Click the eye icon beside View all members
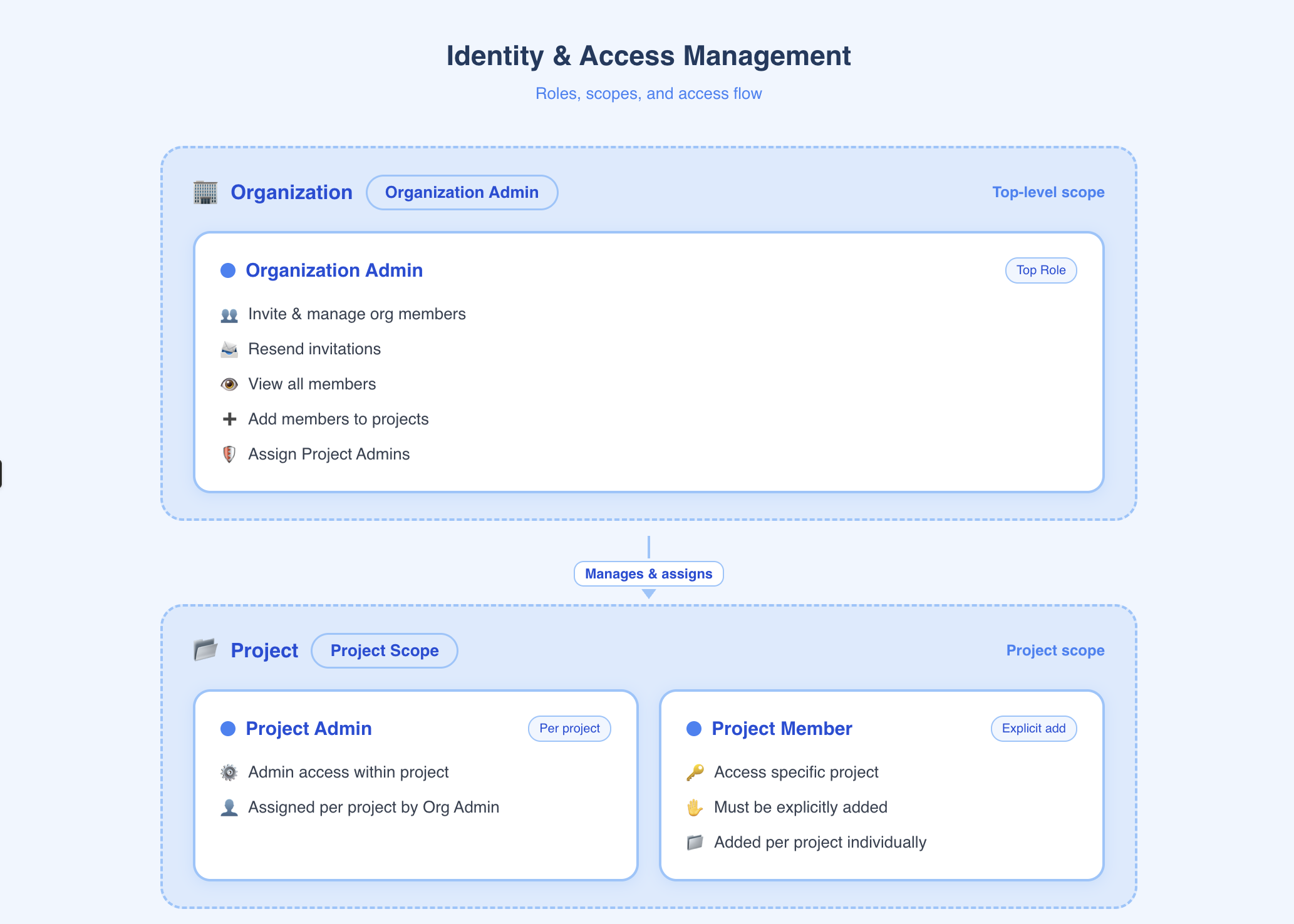The image size is (1294, 924). 229,384
